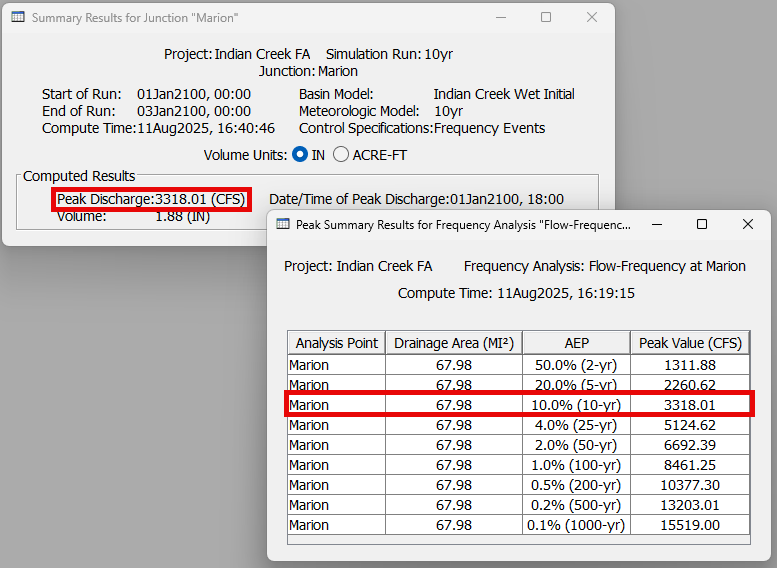777x568 pixels.
Task: Click the Meteorologic Model value 10yr
Action: 448,111
